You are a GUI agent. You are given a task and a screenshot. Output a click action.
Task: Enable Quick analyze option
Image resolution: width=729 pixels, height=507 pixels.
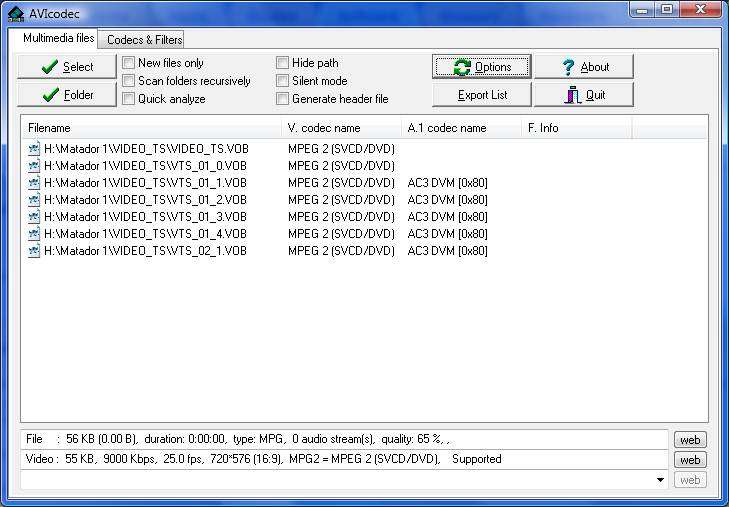click(x=128, y=99)
